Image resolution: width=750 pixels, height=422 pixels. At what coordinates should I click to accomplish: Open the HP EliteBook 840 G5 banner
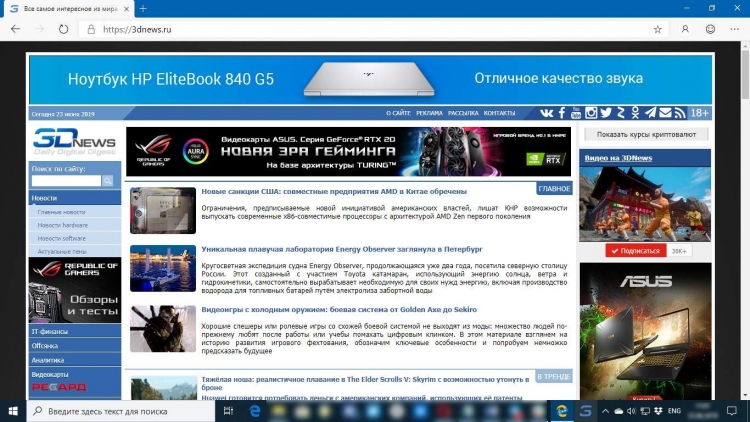coord(371,79)
